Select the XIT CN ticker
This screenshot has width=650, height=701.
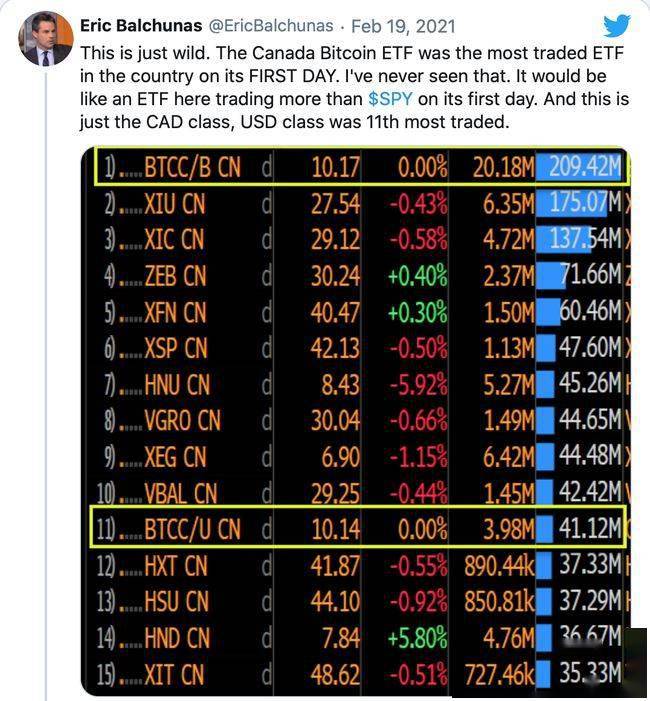174,674
